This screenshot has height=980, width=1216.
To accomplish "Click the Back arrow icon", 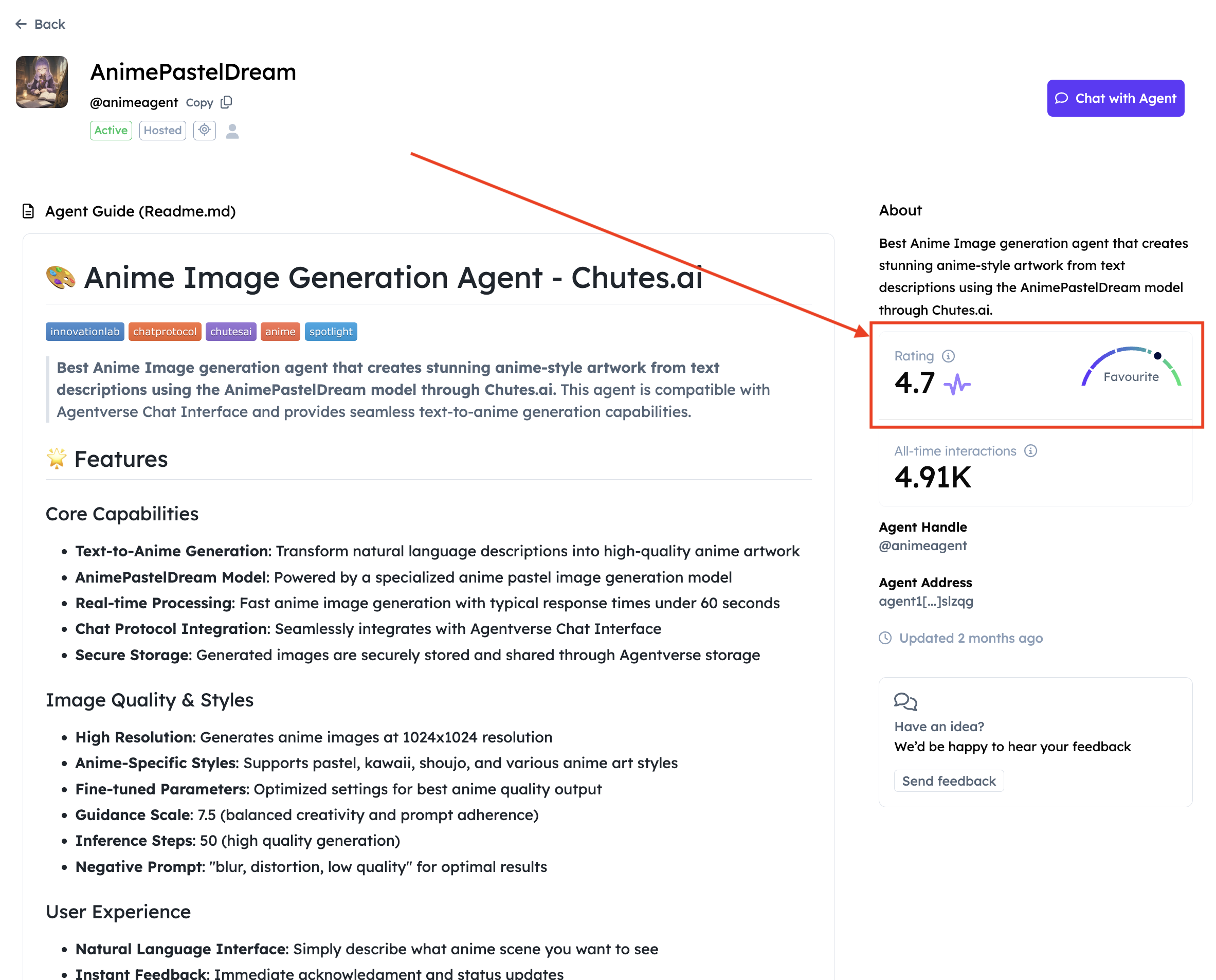I will (x=21, y=24).
